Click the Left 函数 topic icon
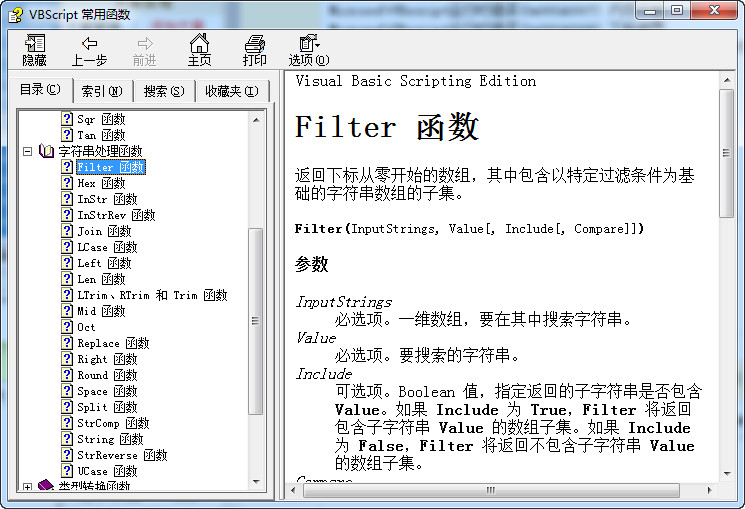The width and height of the screenshot is (745, 509). coord(67,263)
